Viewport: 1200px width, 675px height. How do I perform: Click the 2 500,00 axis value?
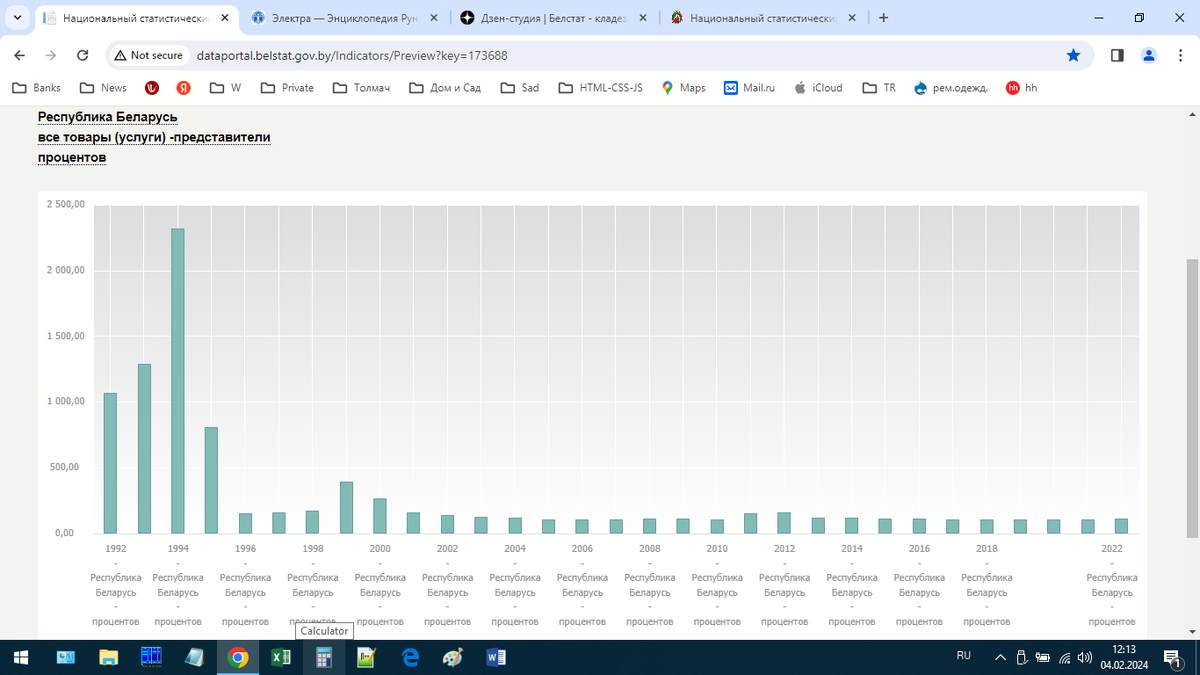(67, 205)
